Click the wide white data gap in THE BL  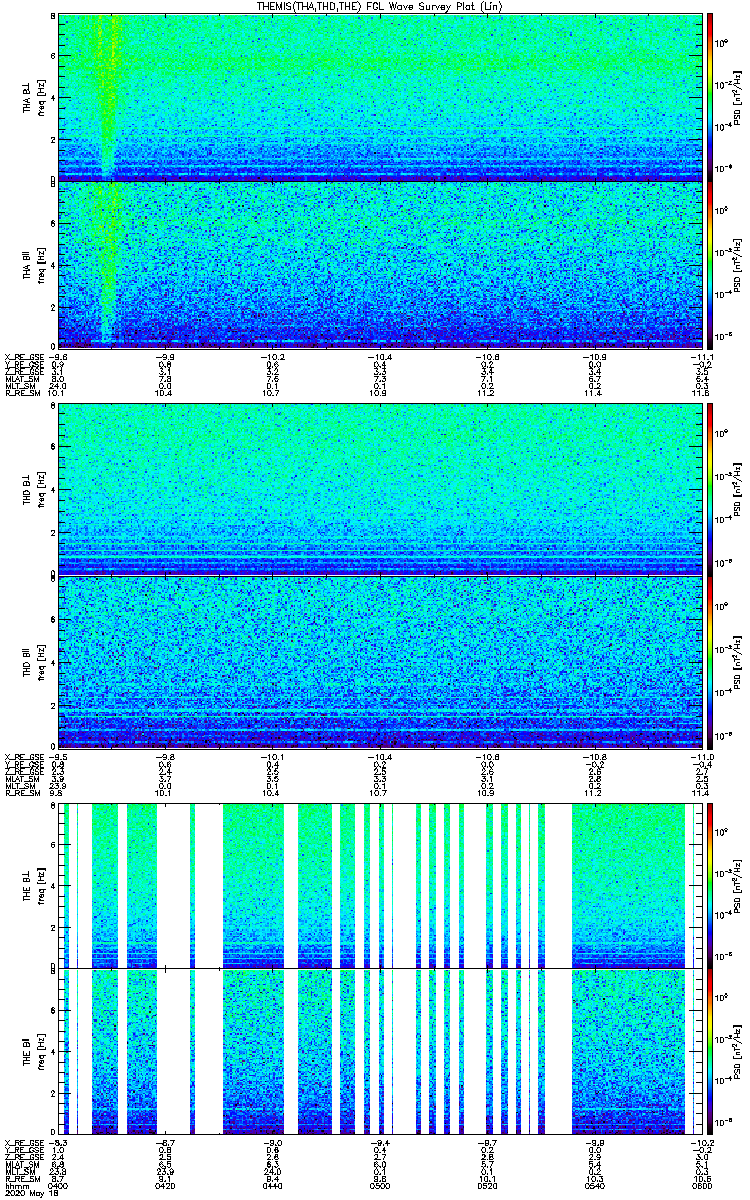coord(173,884)
